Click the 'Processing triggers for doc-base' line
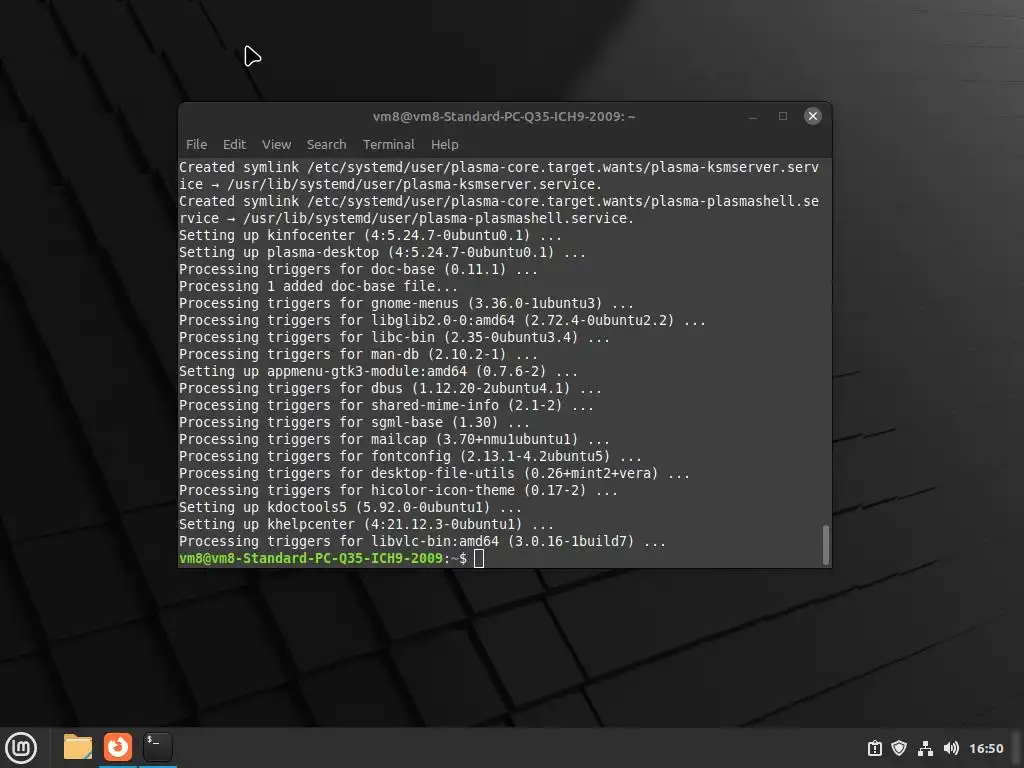Screen dimensions: 1024x768 pyautogui.click(x=359, y=269)
